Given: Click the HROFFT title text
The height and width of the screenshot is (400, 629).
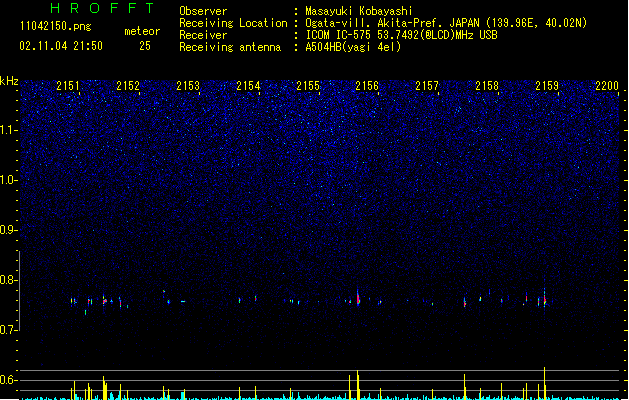Looking at the screenshot, I should [103, 8].
